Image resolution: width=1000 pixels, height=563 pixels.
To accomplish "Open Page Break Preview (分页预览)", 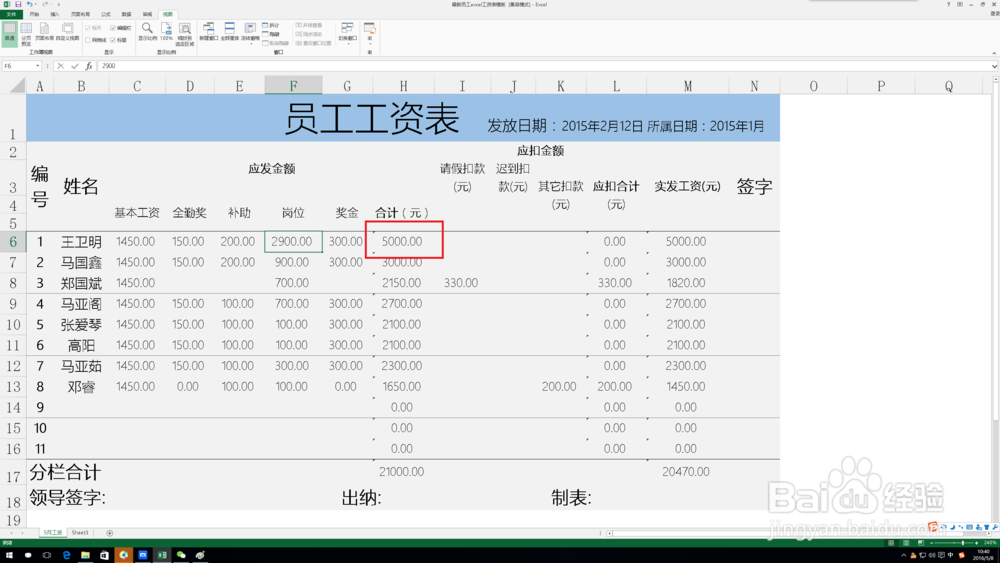I will (x=26, y=34).
